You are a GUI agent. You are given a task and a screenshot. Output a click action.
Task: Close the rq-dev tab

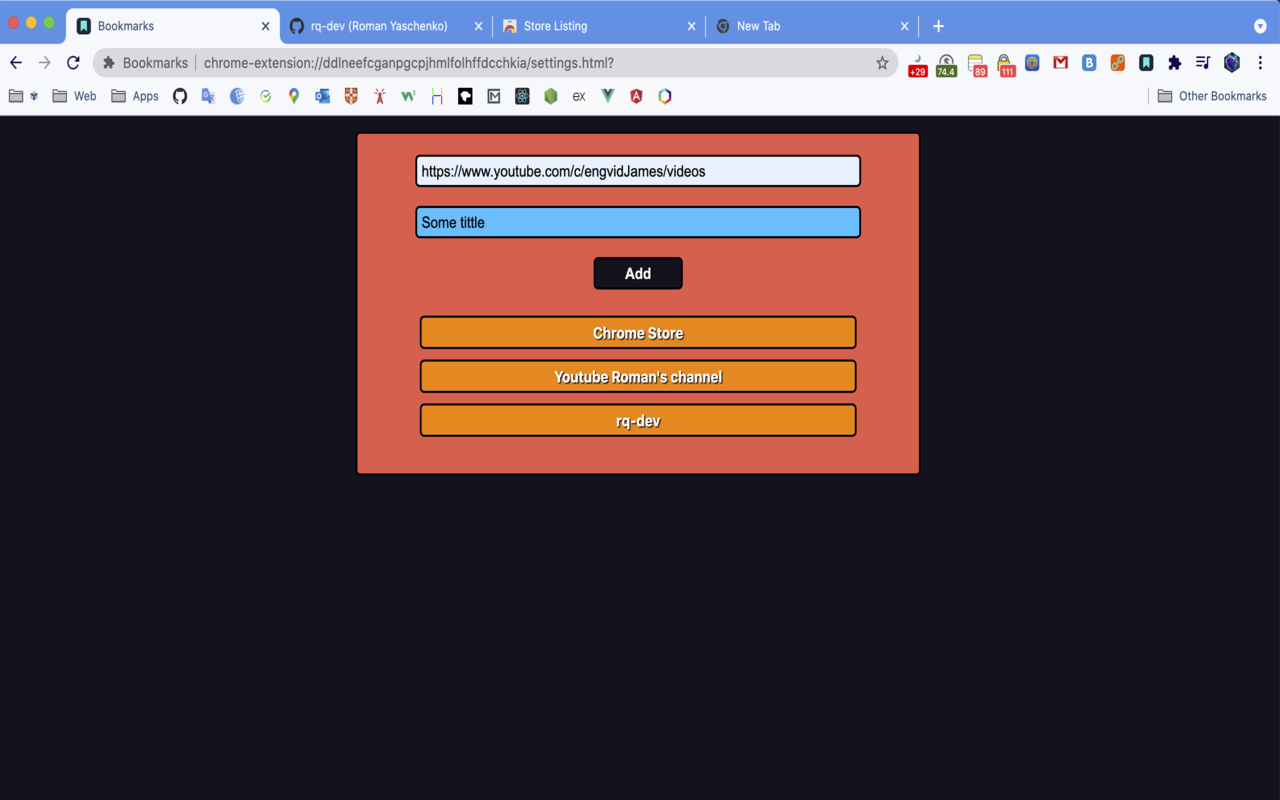click(478, 26)
